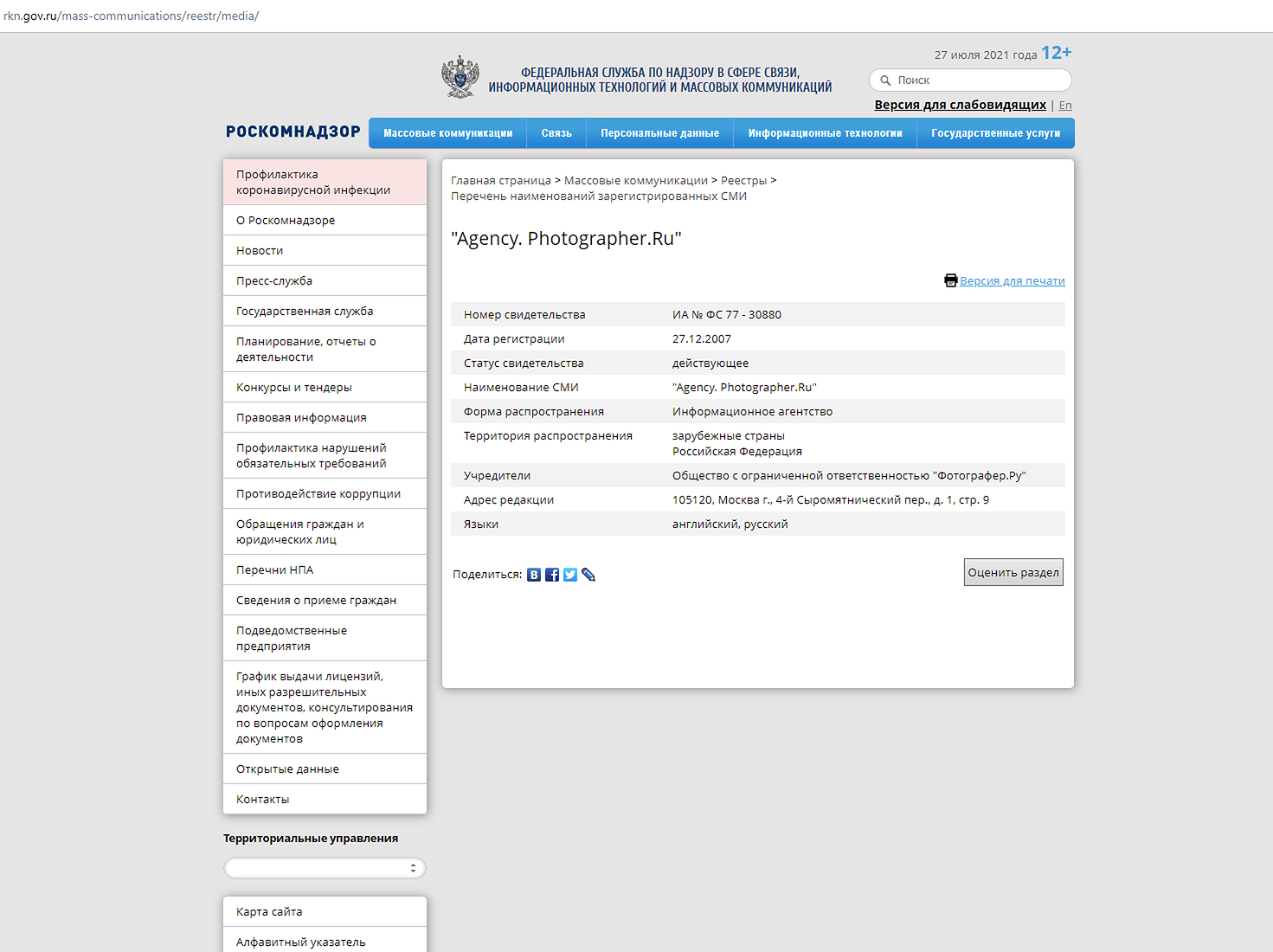Screen dimensions: 1273x952
Task: Go to Перечень наименований зарегистрированных СМИ breadcrumb
Action: tap(599, 196)
